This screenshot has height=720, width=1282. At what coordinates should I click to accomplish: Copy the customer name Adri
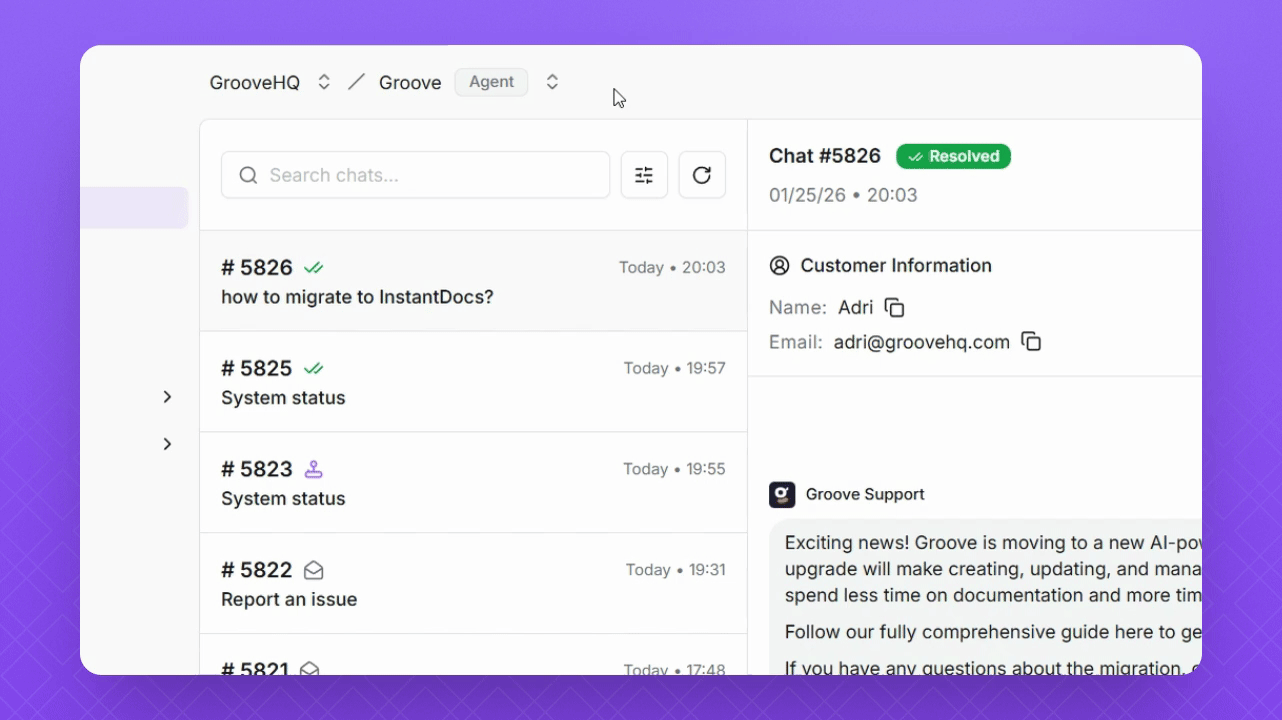[895, 308]
